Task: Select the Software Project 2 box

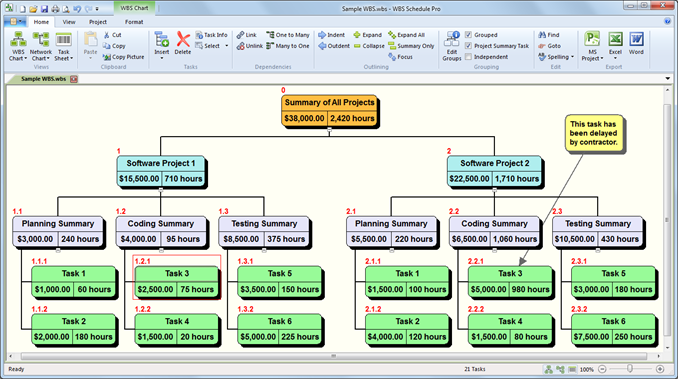Action: point(494,171)
